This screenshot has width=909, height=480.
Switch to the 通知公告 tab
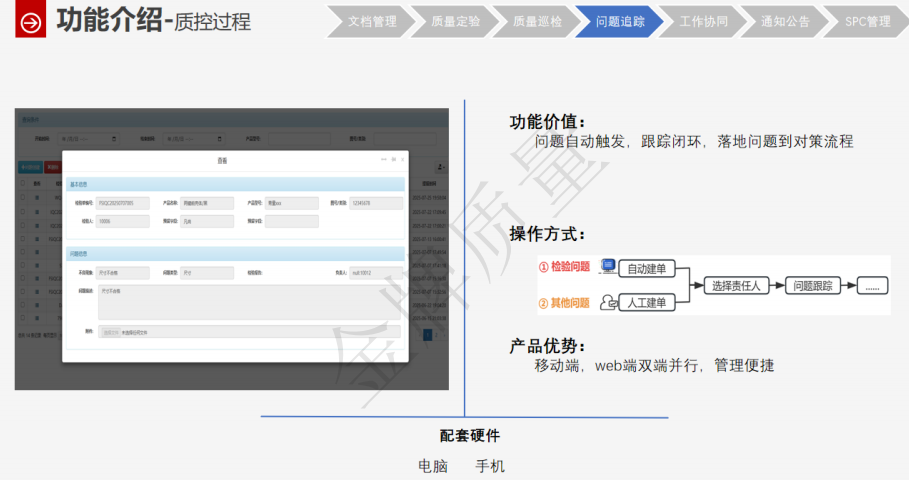(785, 21)
